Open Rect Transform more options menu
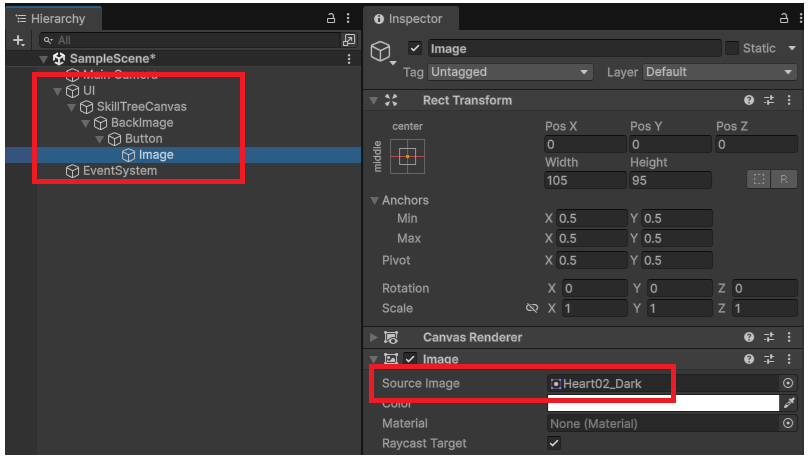This screenshot has height=461, width=810. coord(789,100)
